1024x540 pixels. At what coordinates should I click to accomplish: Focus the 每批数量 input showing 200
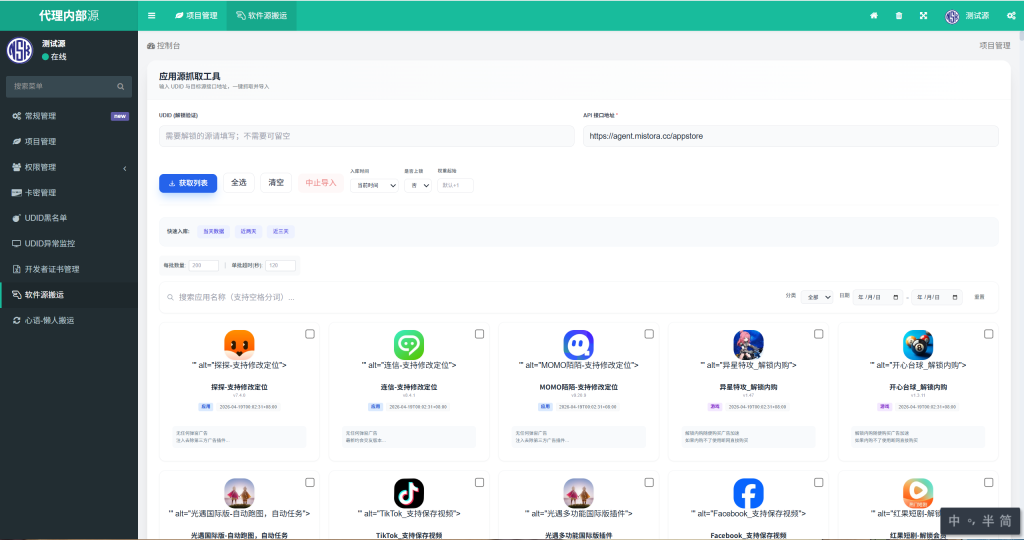coord(204,266)
